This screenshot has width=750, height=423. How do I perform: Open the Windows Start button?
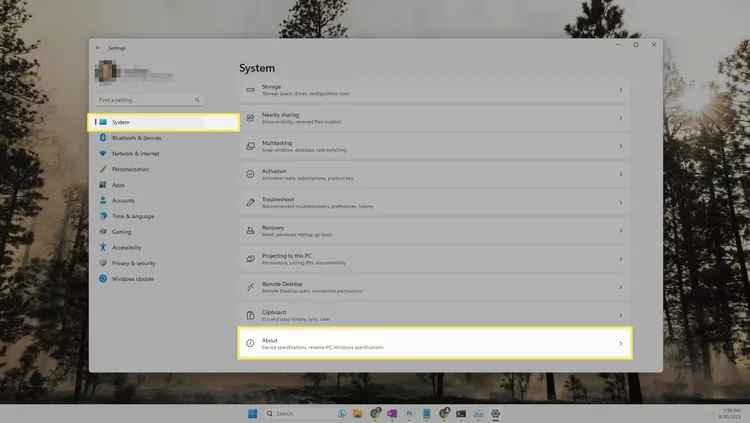click(x=253, y=414)
